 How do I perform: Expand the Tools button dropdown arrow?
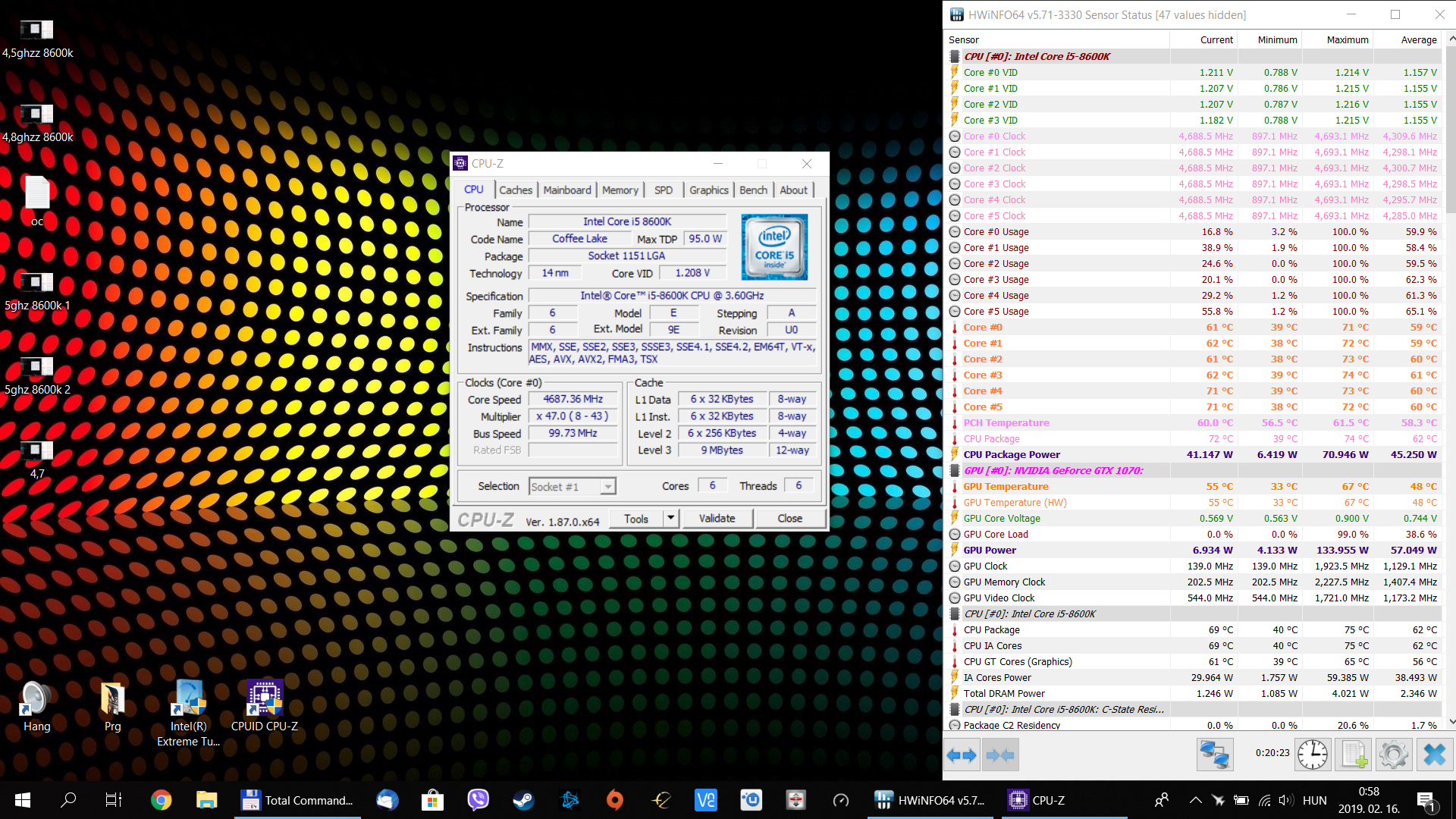click(x=670, y=518)
